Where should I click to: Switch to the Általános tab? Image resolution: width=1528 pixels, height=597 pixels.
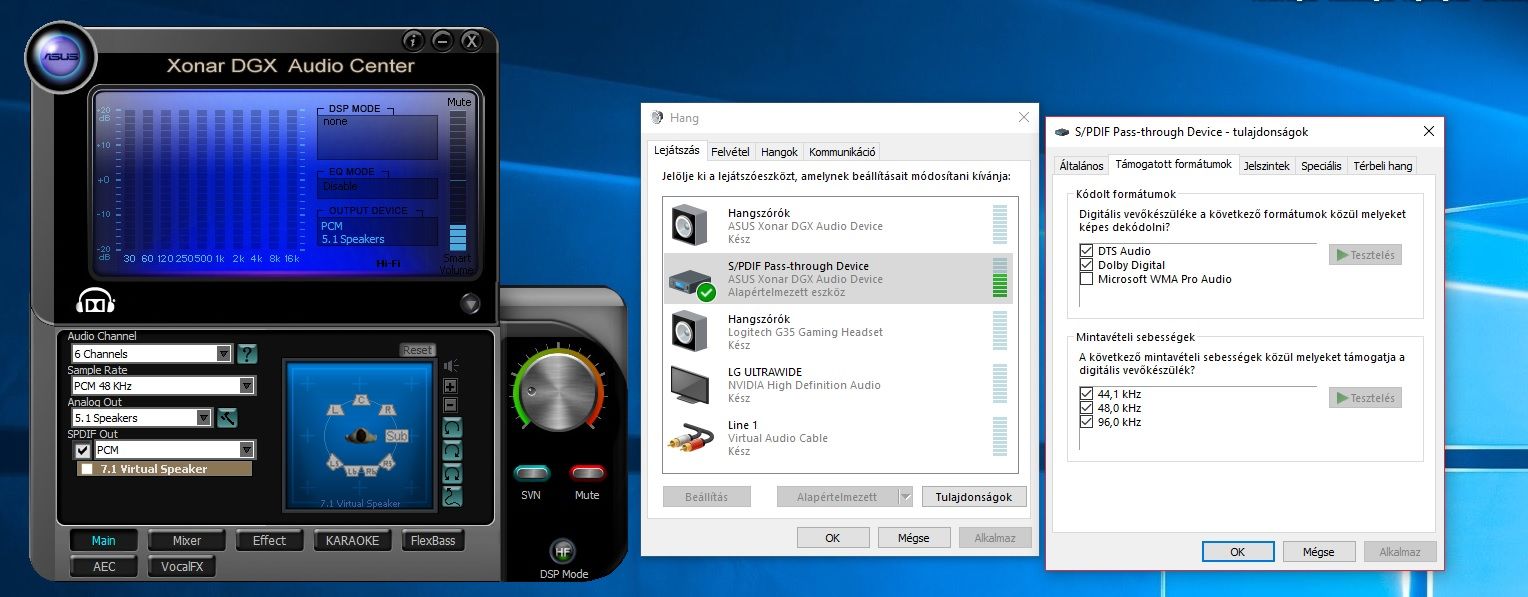[x=1080, y=165]
